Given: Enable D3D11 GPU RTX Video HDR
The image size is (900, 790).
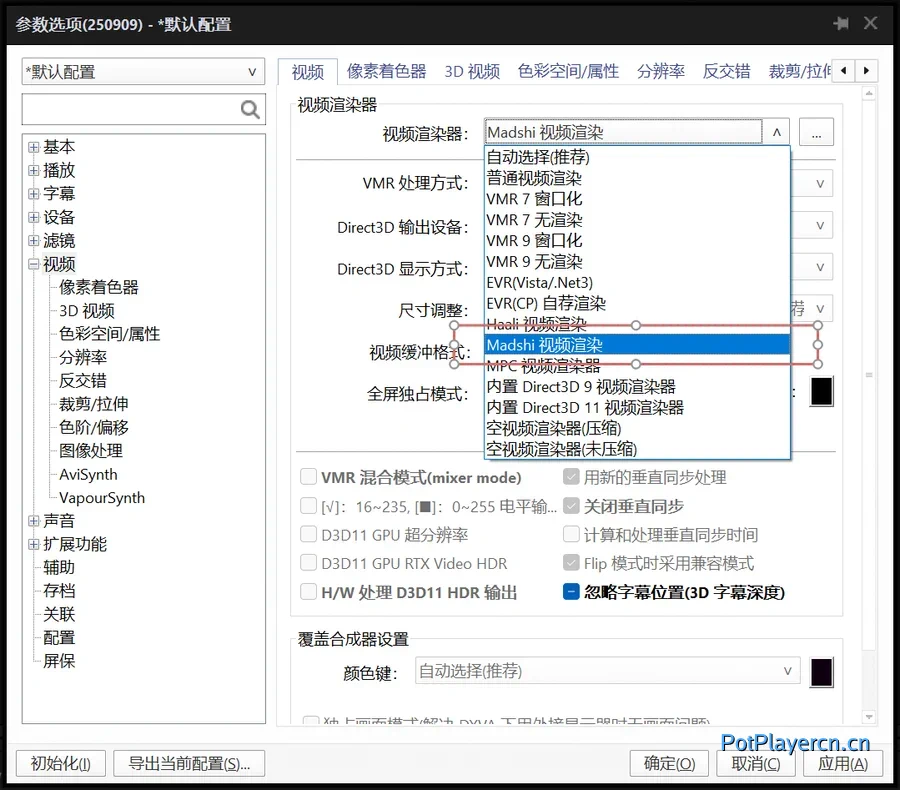Looking at the screenshot, I should click(x=309, y=563).
